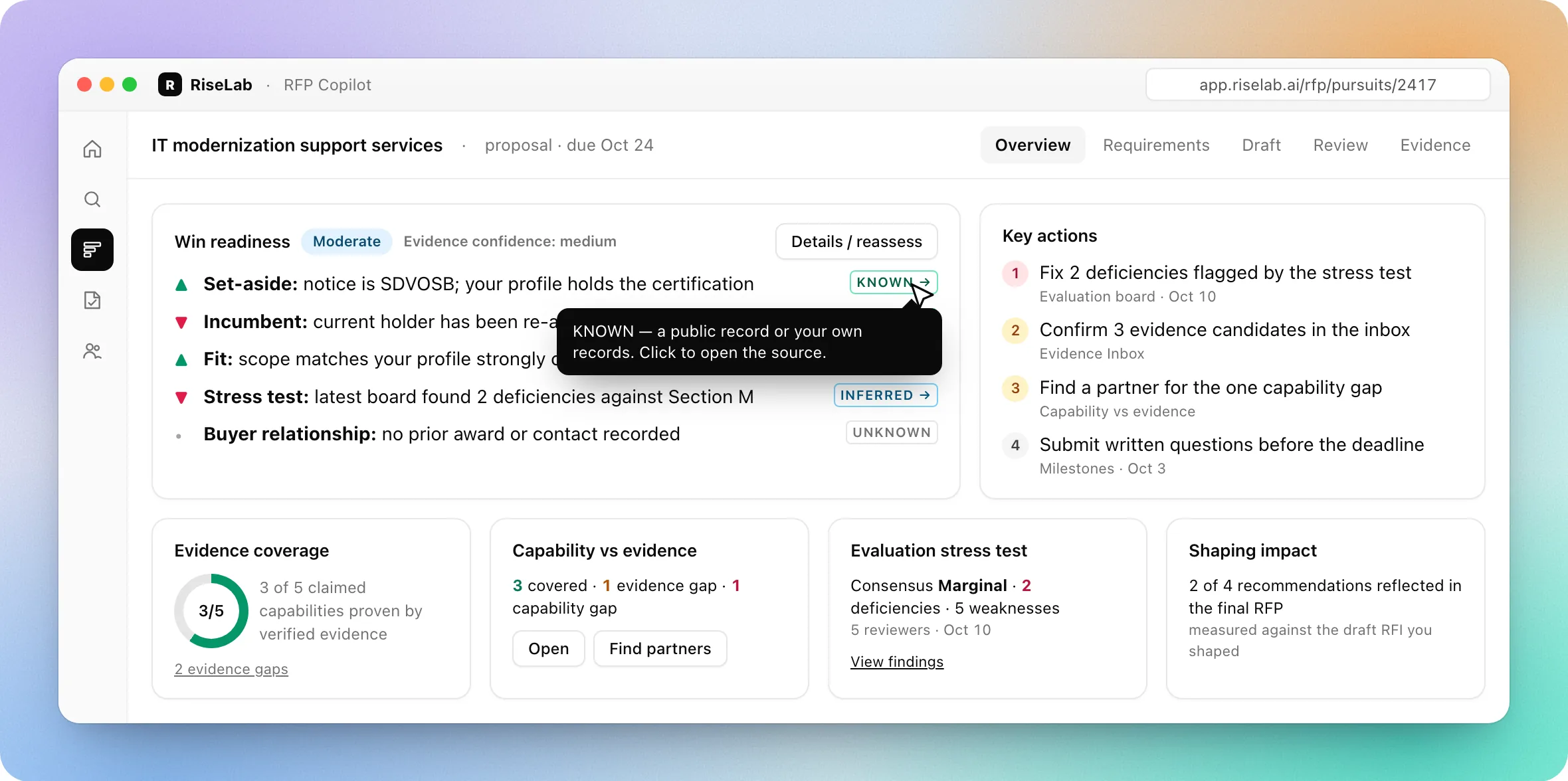
Task: Click the Moderate readiness badge
Action: pos(347,241)
